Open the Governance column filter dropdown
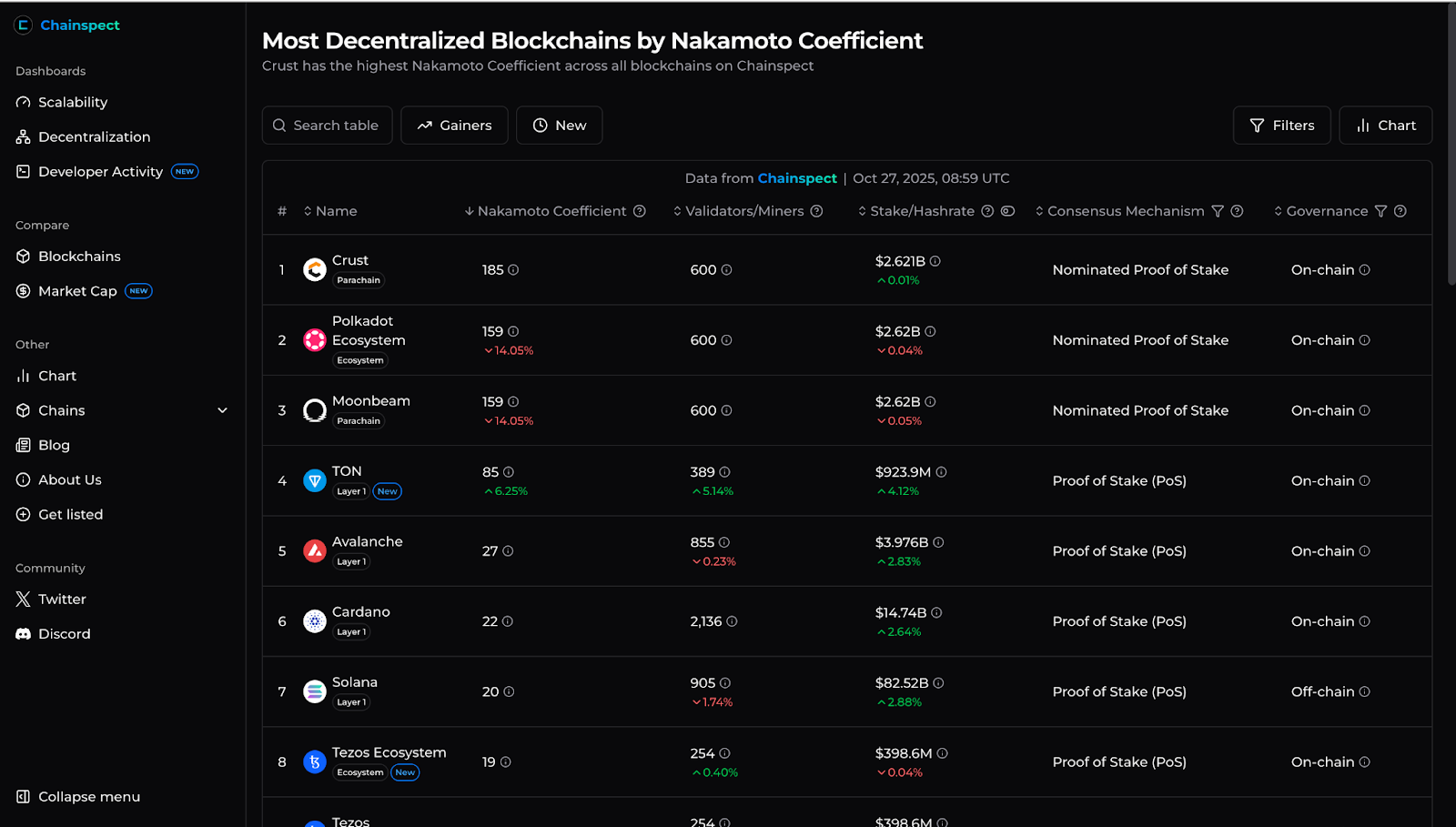 click(x=1380, y=211)
